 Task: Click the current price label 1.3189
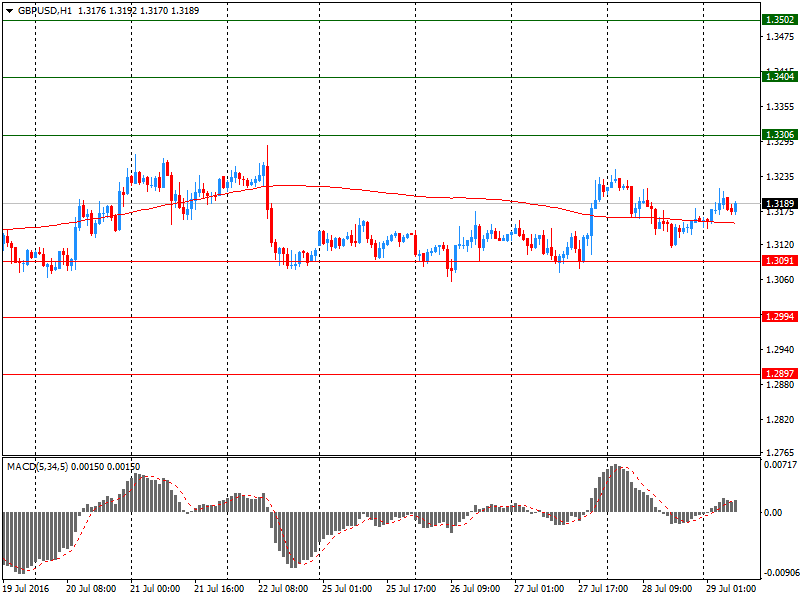780,204
